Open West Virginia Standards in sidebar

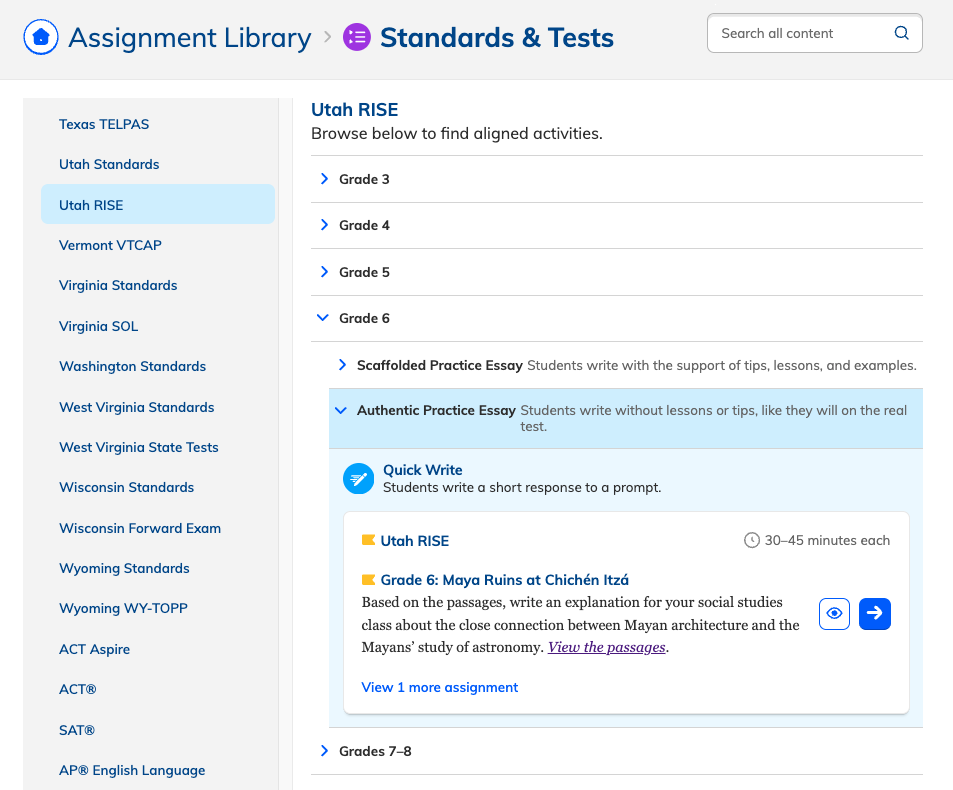click(x=137, y=407)
